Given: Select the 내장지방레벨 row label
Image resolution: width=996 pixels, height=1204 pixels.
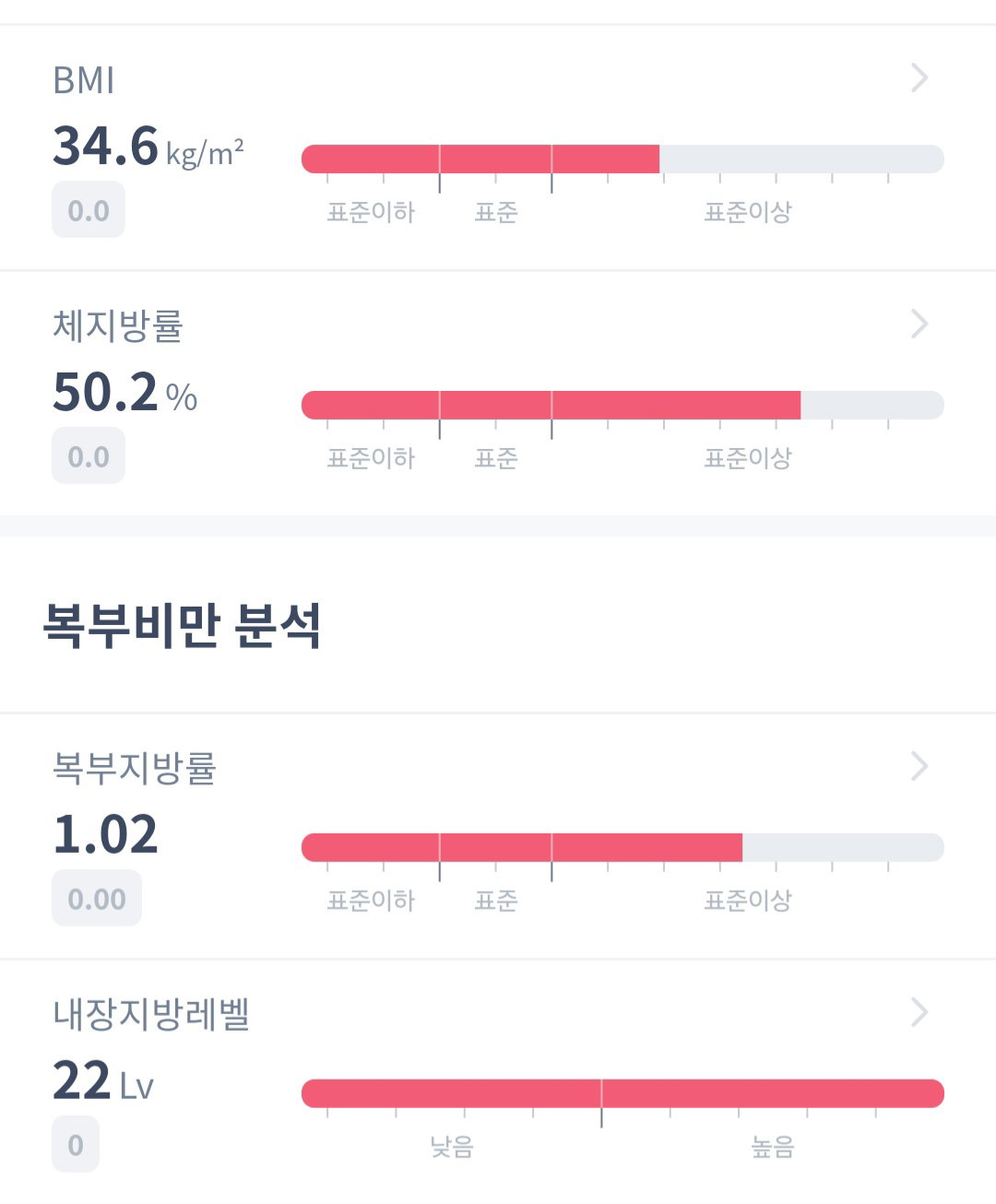Looking at the screenshot, I should click(x=151, y=1014).
